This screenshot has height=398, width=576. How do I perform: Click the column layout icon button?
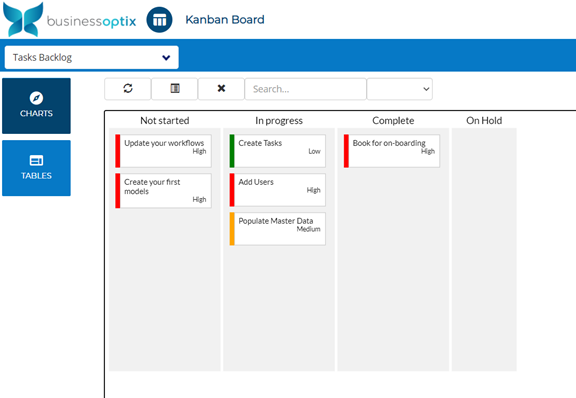175,89
